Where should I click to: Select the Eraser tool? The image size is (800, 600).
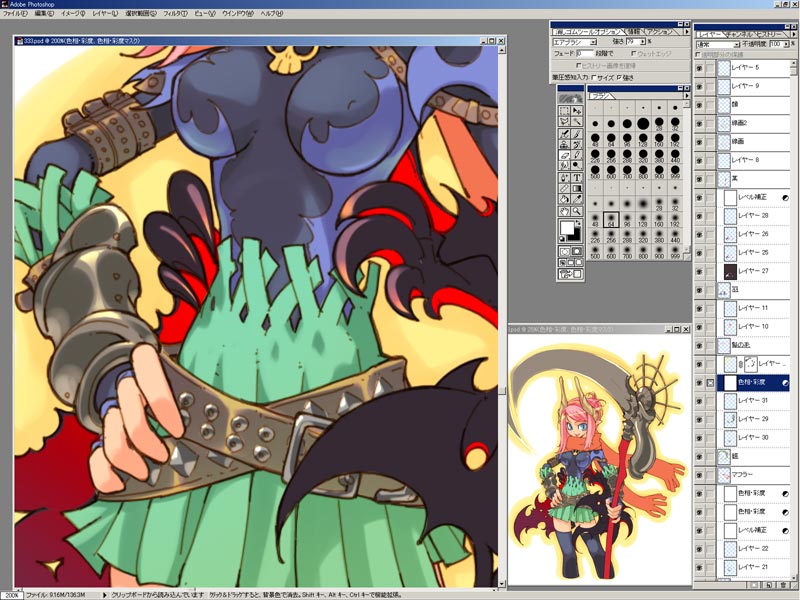564,155
